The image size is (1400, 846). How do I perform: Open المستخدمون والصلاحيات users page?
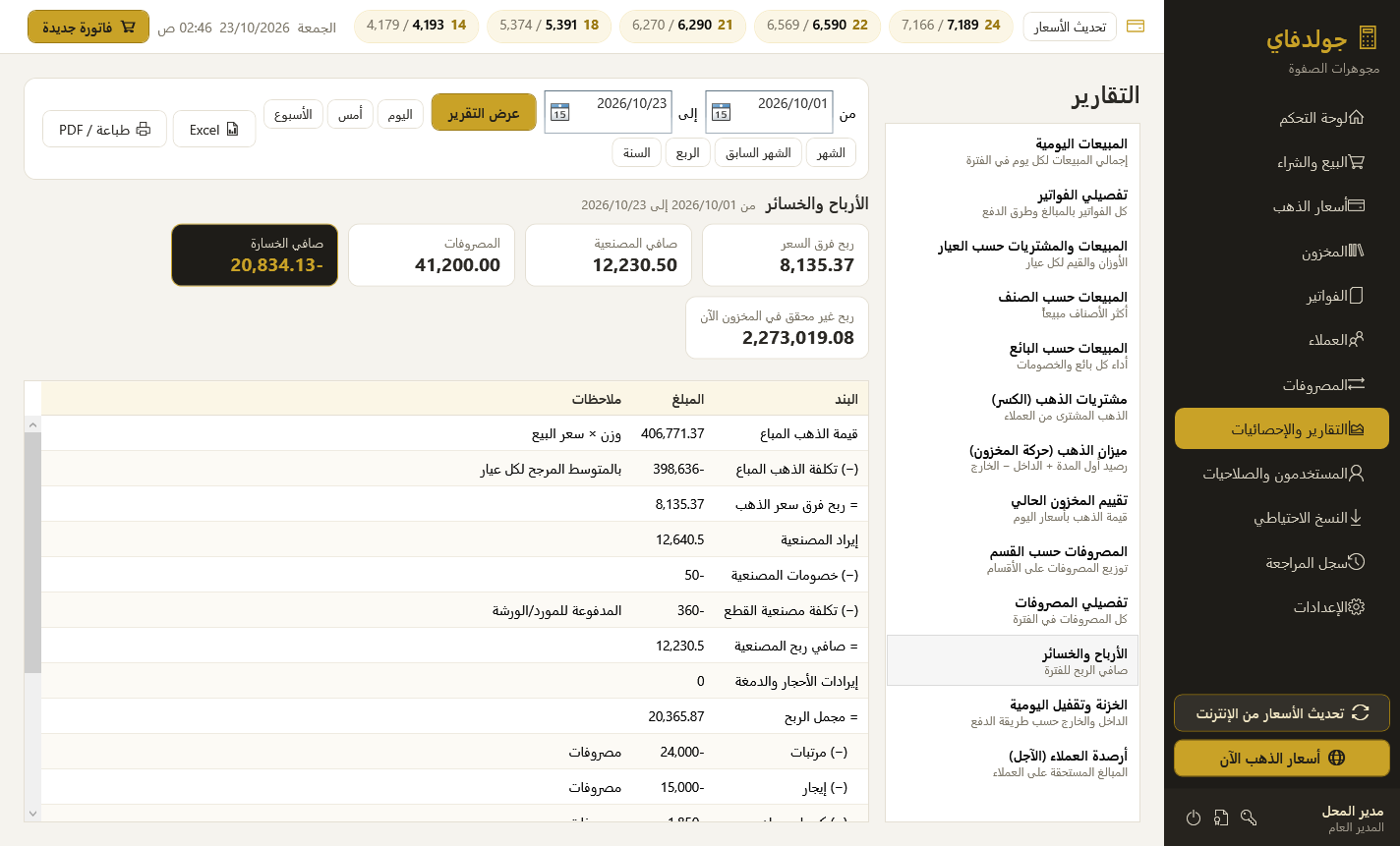point(1282,474)
